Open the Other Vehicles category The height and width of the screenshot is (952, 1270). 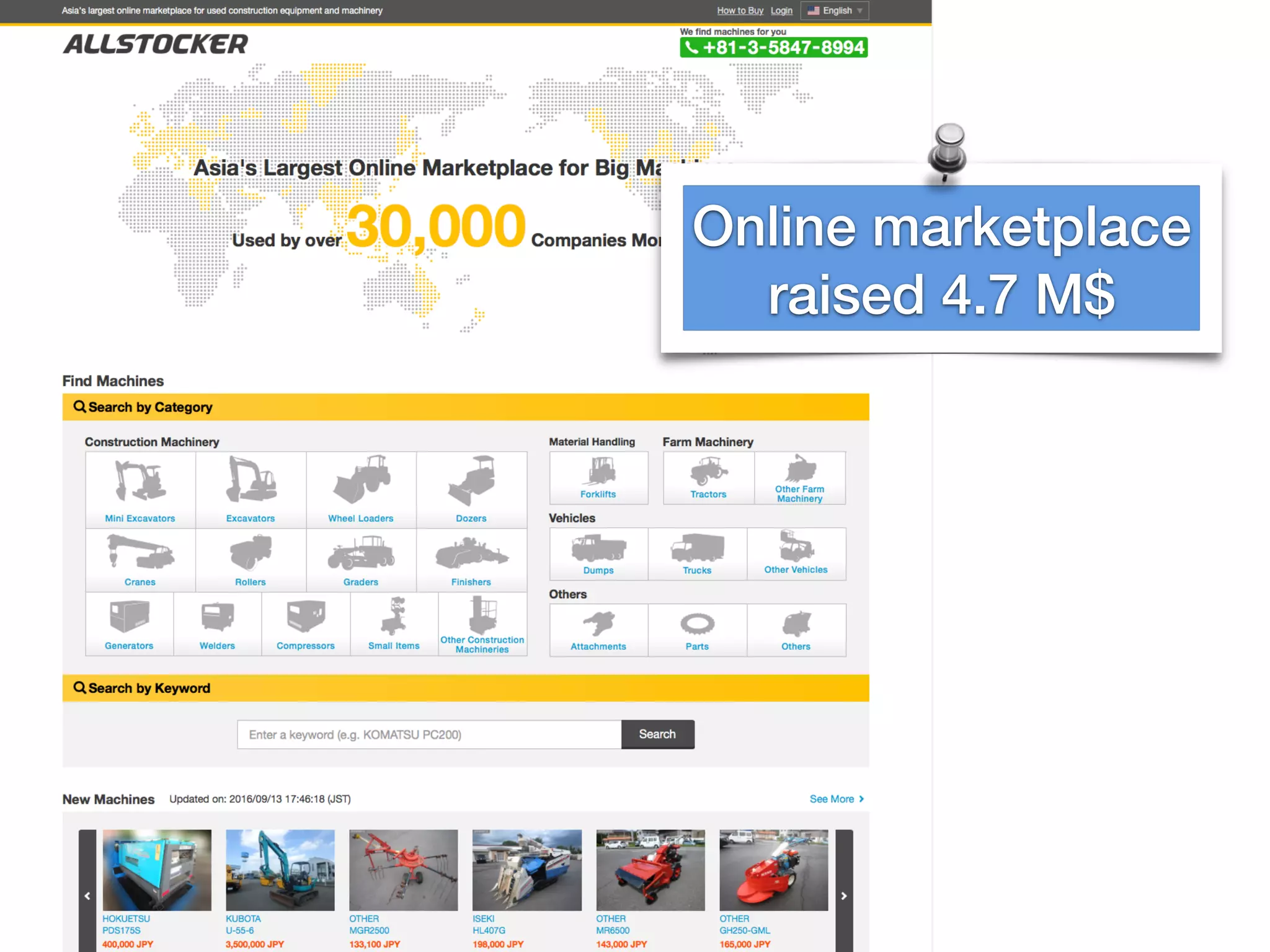pyautogui.click(x=796, y=554)
